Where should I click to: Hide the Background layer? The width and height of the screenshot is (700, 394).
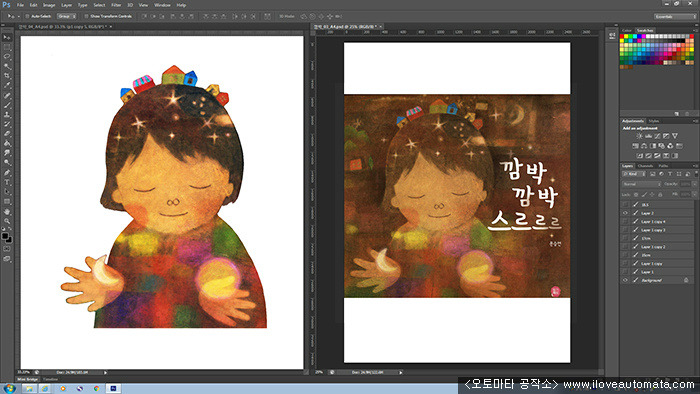pyautogui.click(x=625, y=280)
